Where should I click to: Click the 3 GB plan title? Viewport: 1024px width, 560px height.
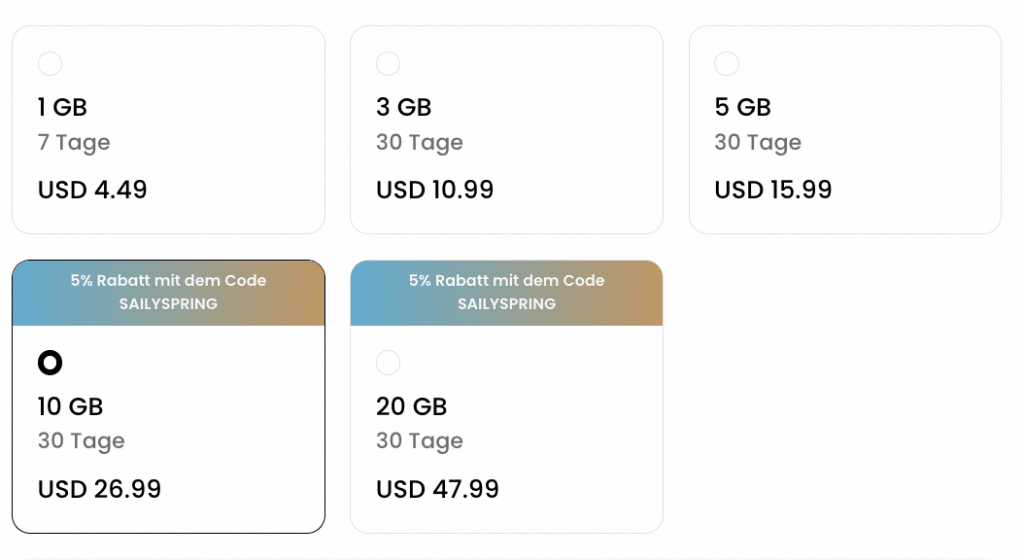coord(404,107)
